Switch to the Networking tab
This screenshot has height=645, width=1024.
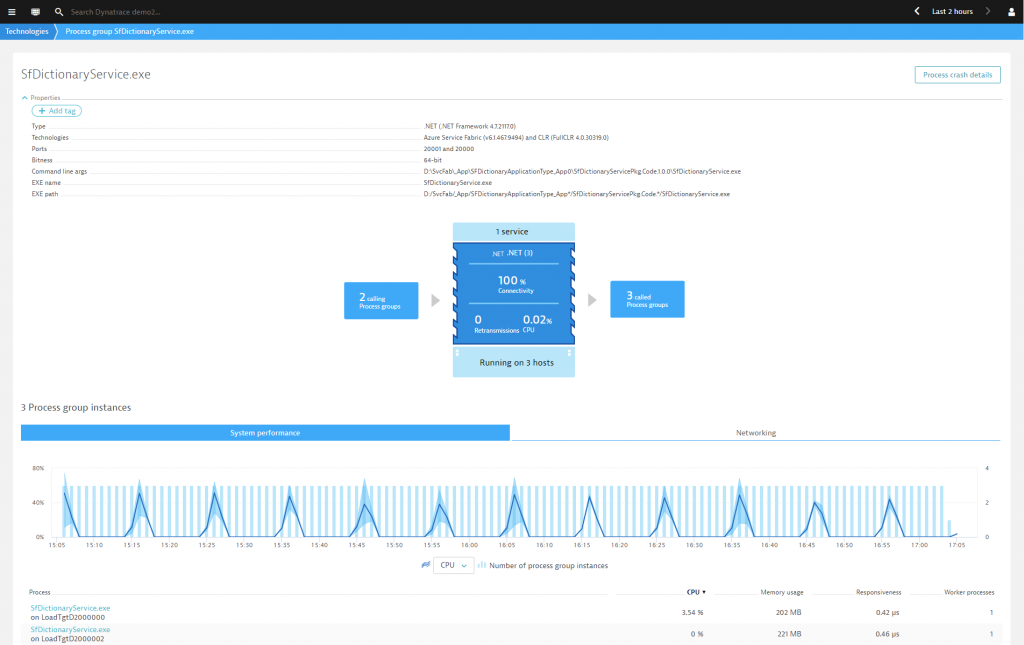point(756,433)
